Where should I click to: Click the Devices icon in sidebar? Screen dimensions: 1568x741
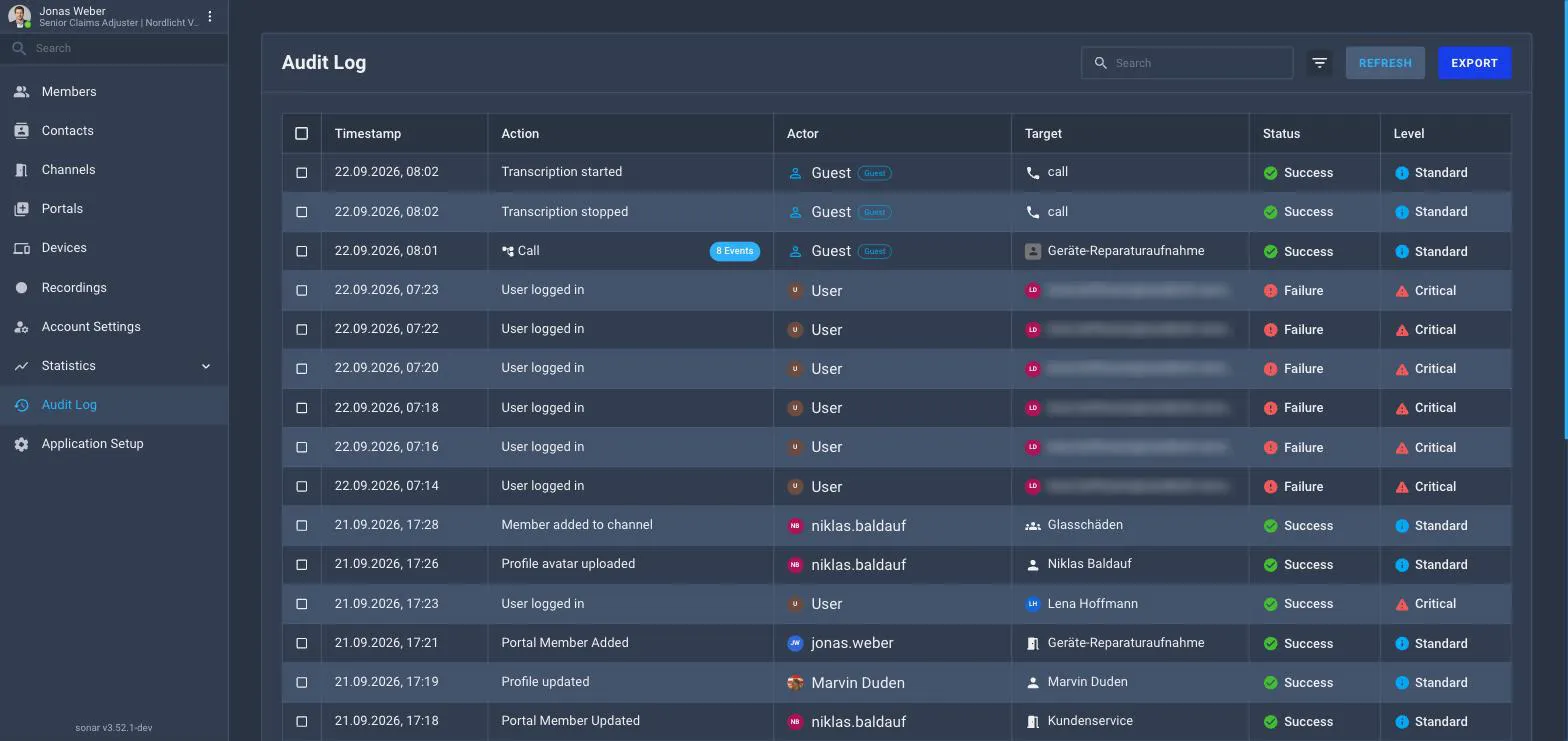[x=21, y=248]
